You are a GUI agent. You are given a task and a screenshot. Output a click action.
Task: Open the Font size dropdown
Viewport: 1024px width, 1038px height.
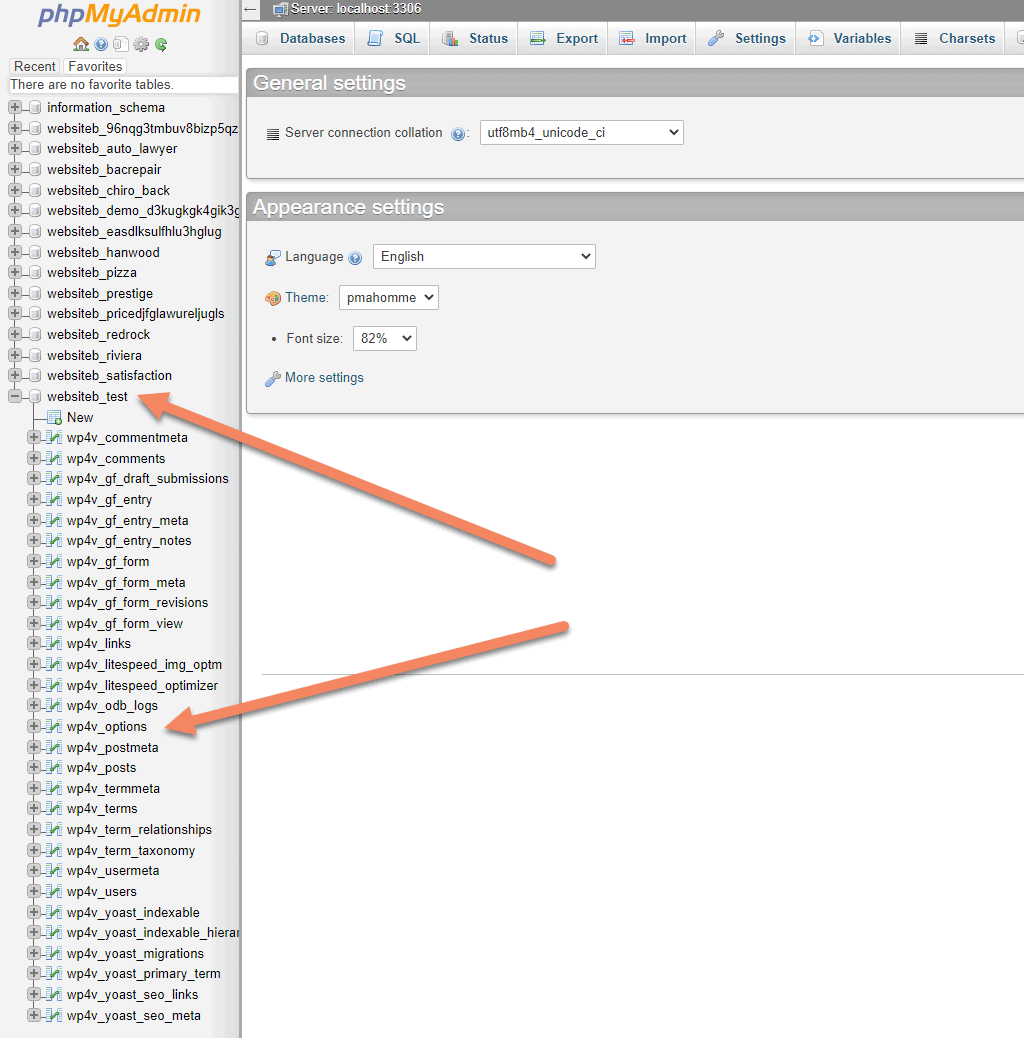tap(384, 338)
